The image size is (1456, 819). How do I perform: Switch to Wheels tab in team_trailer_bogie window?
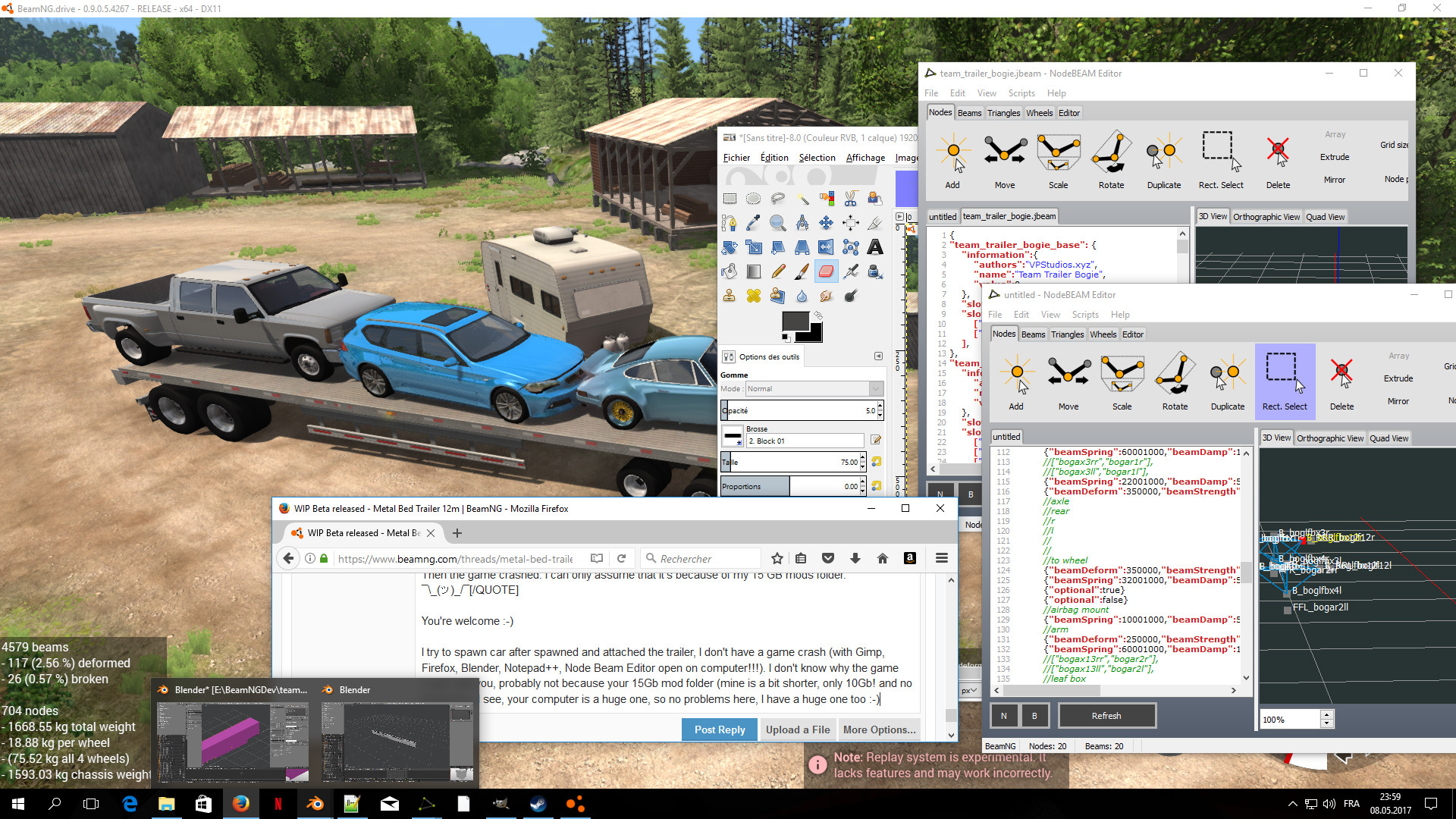tap(1039, 113)
